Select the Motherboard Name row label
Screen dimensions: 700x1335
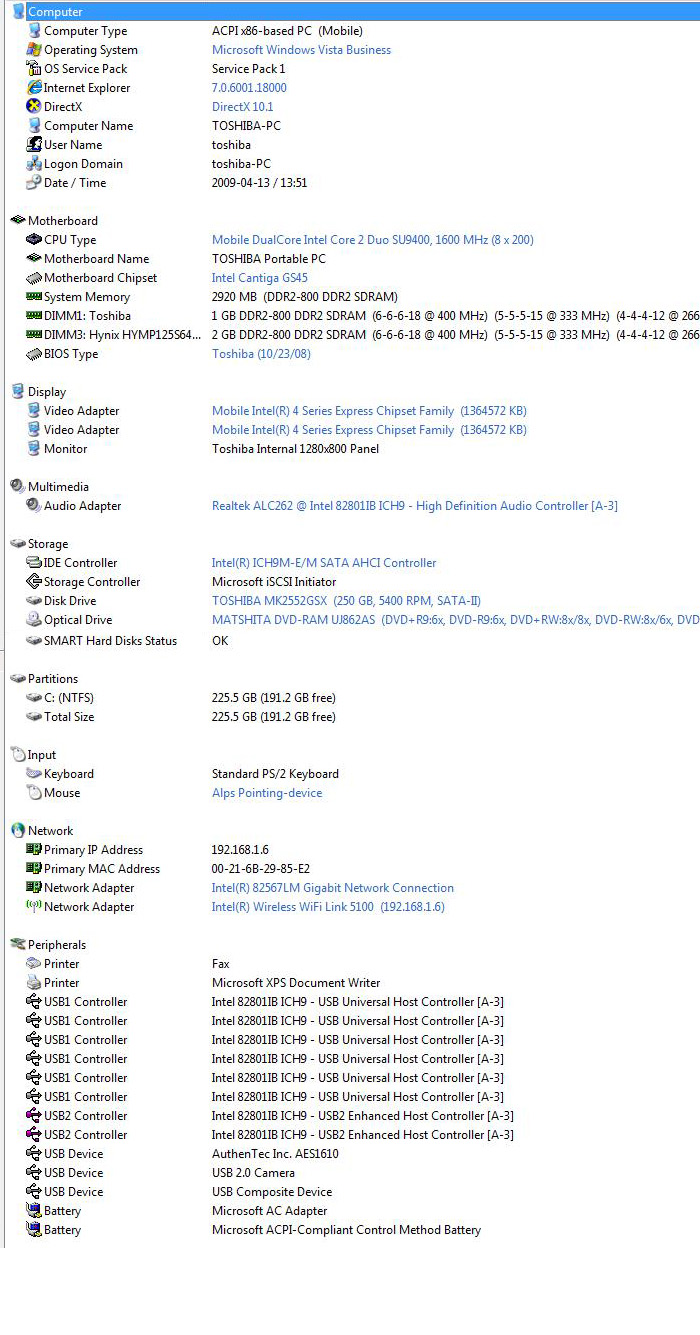click(97, 259)
